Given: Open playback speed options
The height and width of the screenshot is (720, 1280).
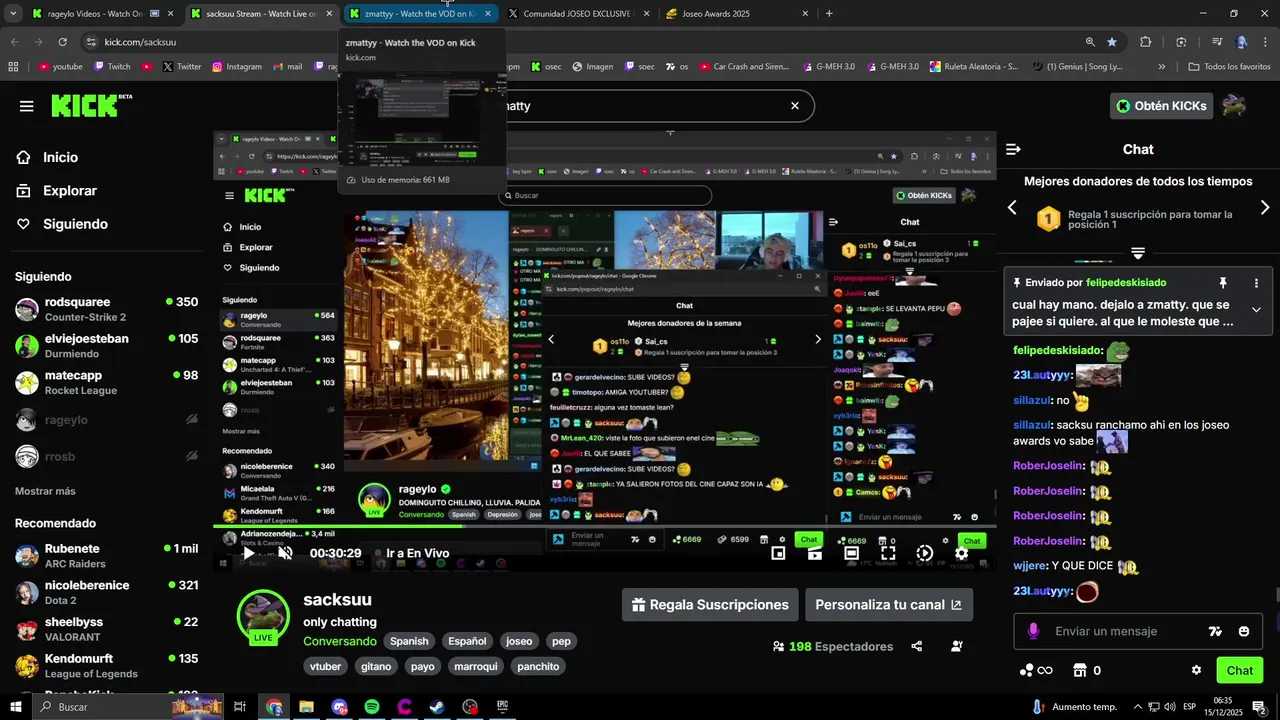Looking at the screenshot, I should click(x=924, y=553).
